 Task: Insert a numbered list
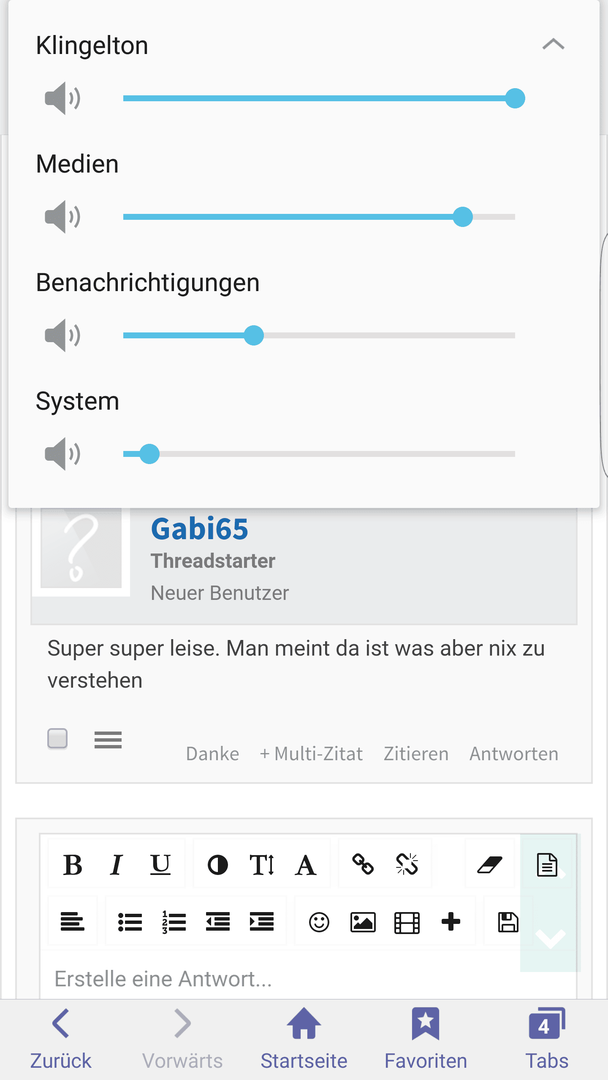tap(174, 922)
